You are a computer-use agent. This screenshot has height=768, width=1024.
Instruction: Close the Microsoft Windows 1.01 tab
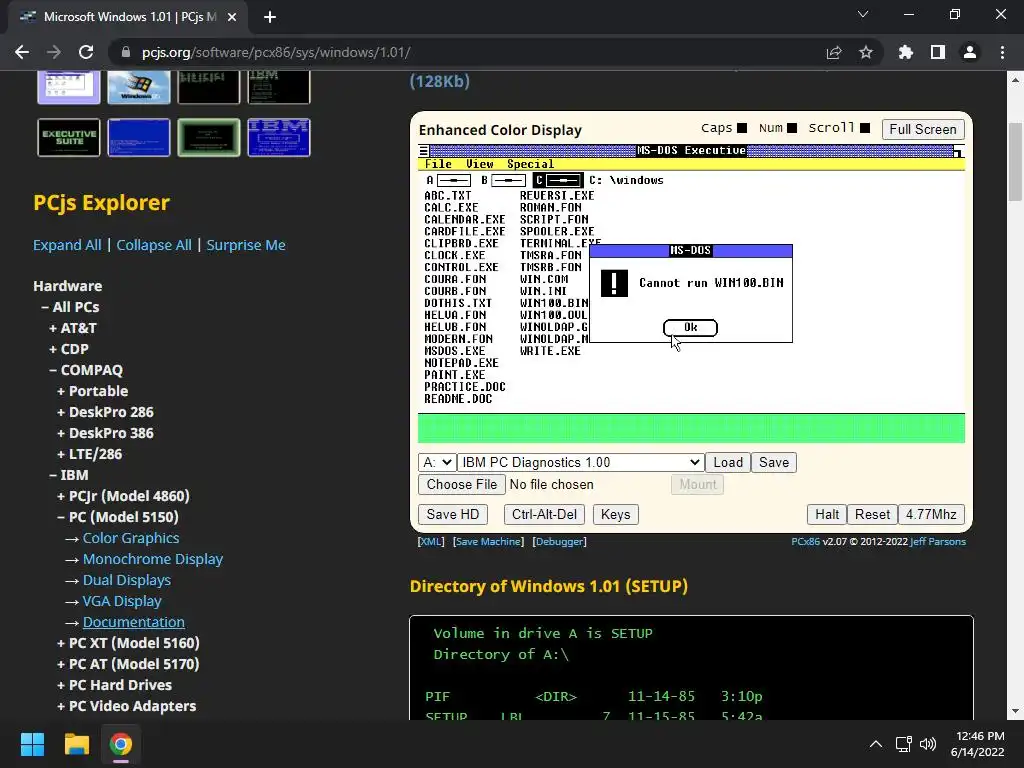tap(232, 17)
